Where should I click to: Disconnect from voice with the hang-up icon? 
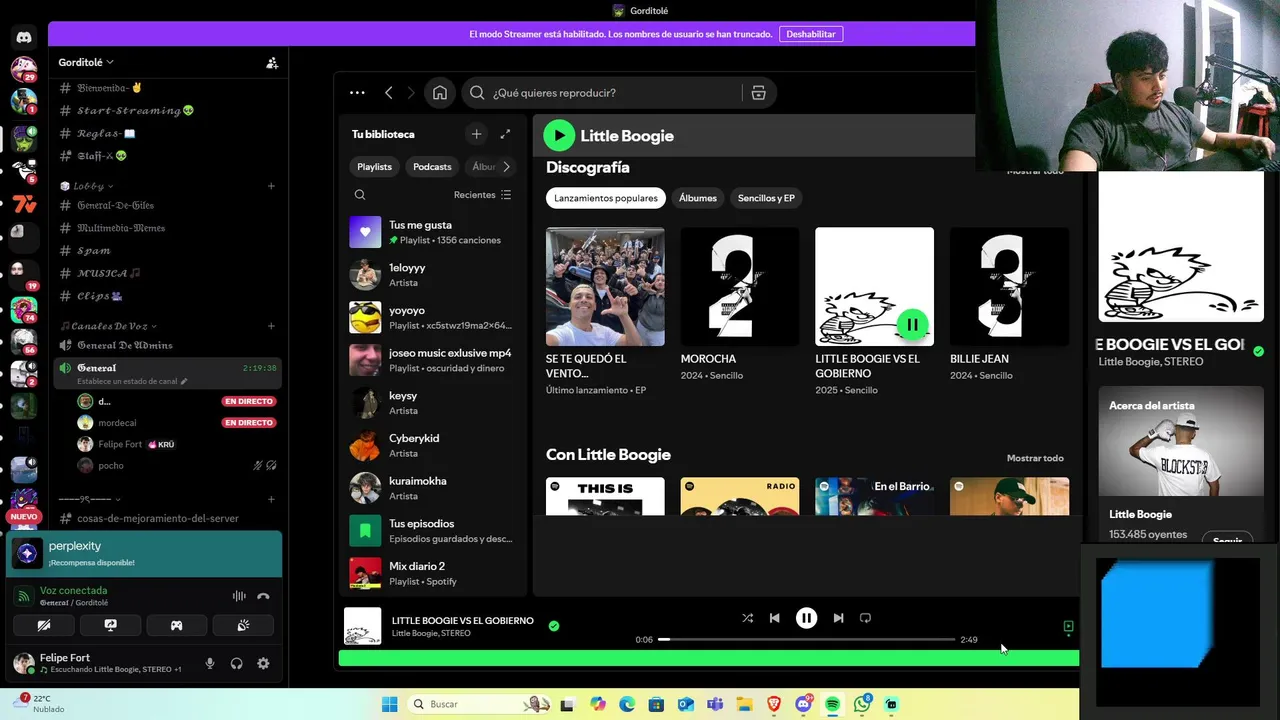click(x=263, y=596)
